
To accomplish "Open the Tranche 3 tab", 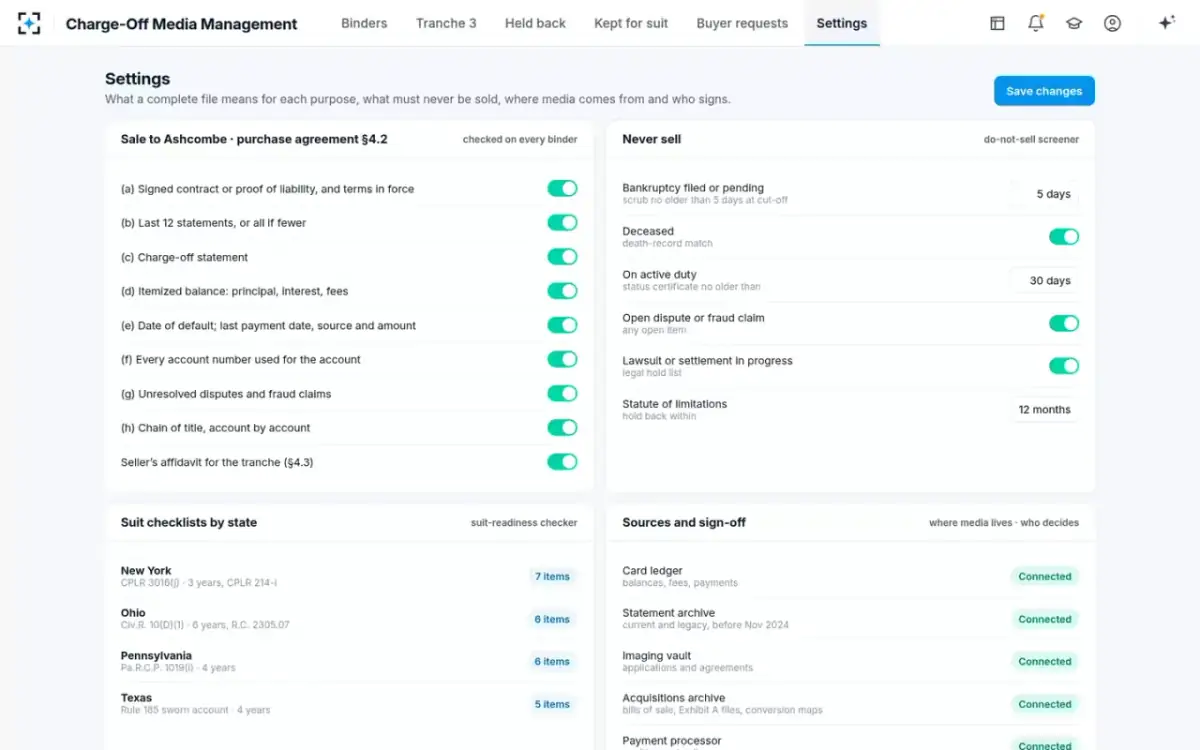I will pyautogui.click(x=446, y=23).
